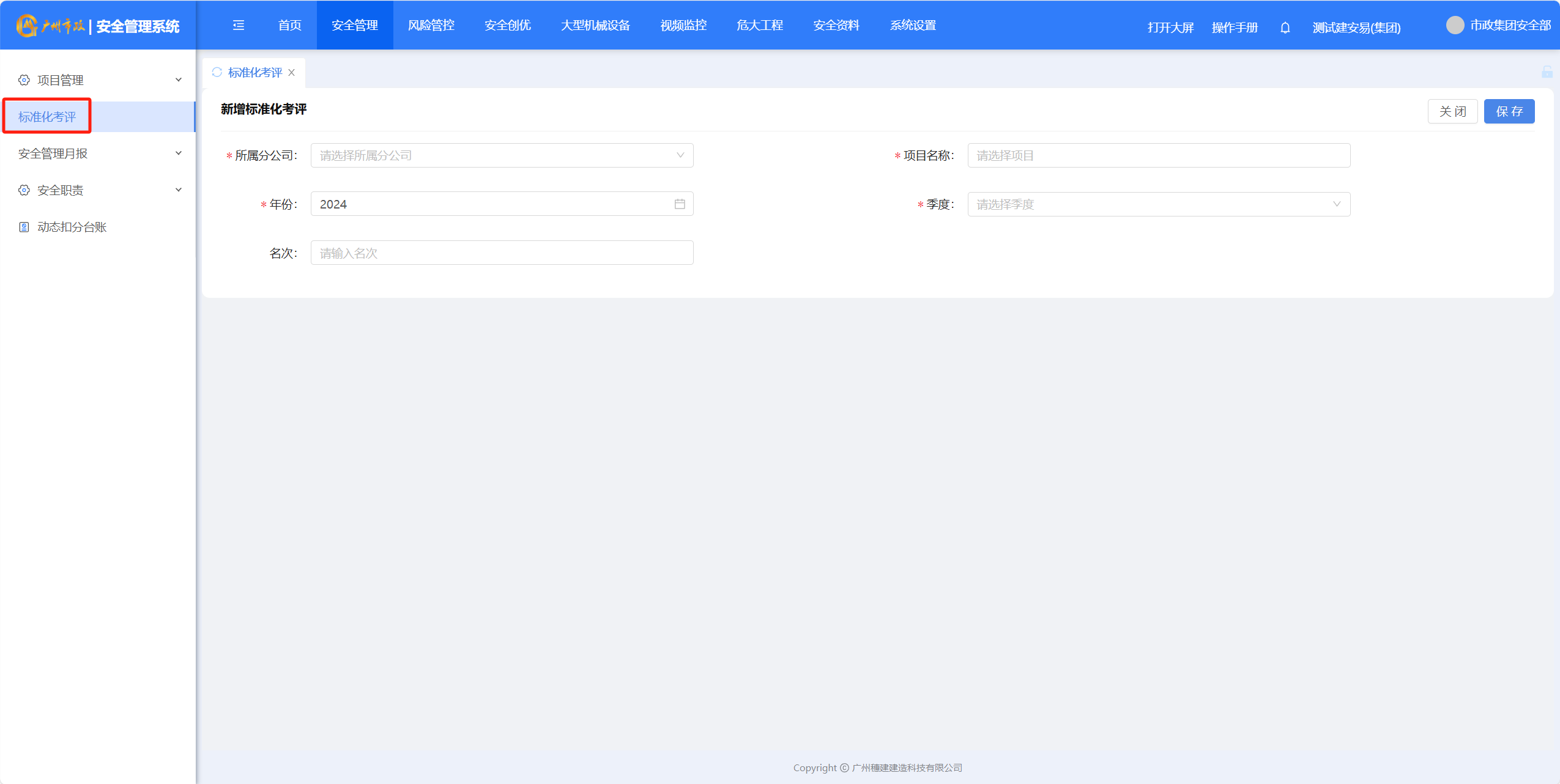This screenshot has height=784, width=1560.
Task: Click the 关闭 close button
Action: pyautogui.click(x=1452, y=111)
